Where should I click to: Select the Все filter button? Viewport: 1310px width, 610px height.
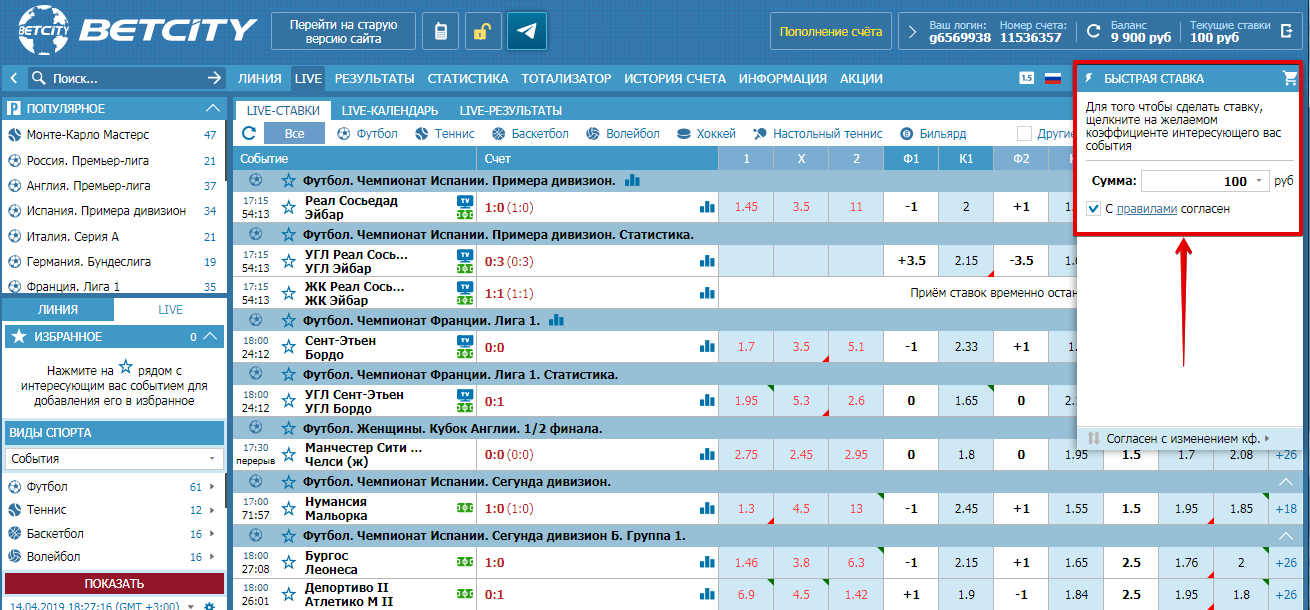(x=294, y=133)
